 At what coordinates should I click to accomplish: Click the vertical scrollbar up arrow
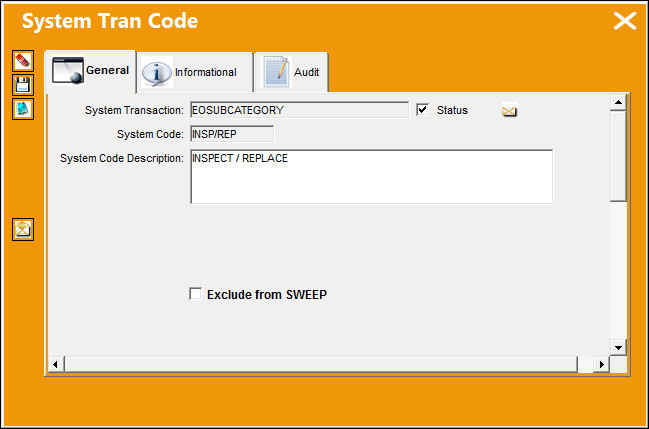click(x=618, y=102)
